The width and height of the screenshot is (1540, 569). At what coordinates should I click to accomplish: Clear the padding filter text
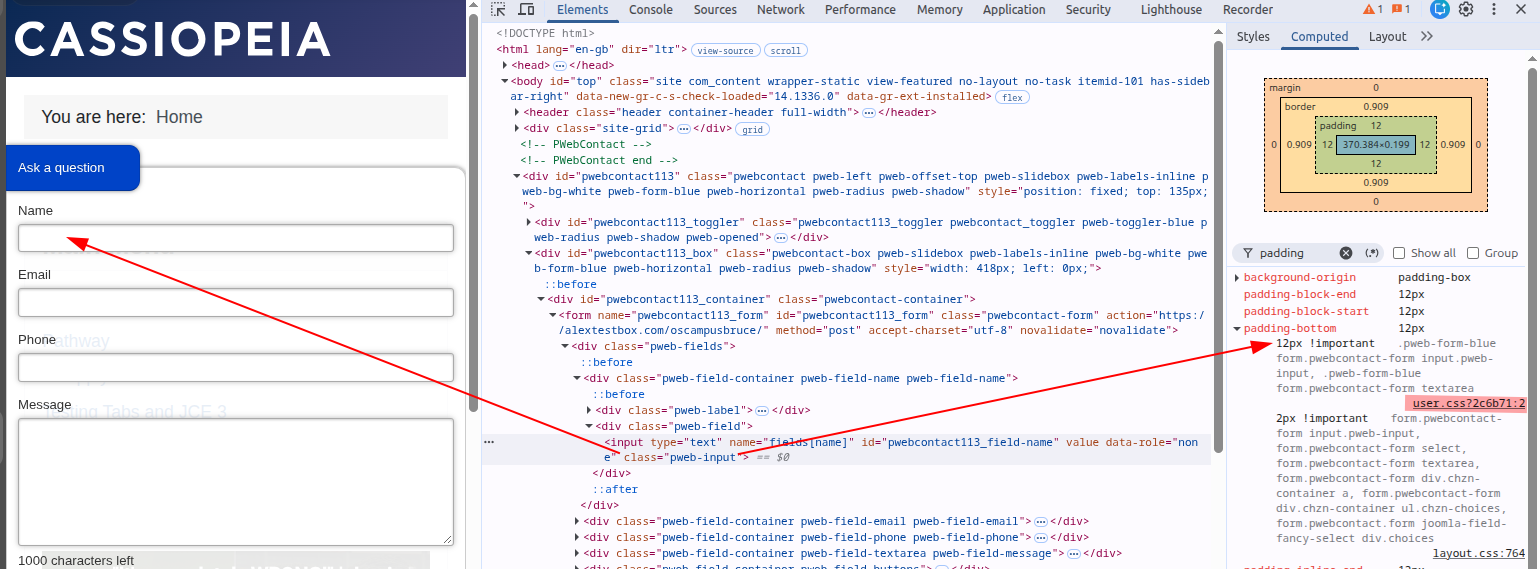click(x=1346, y=253)
